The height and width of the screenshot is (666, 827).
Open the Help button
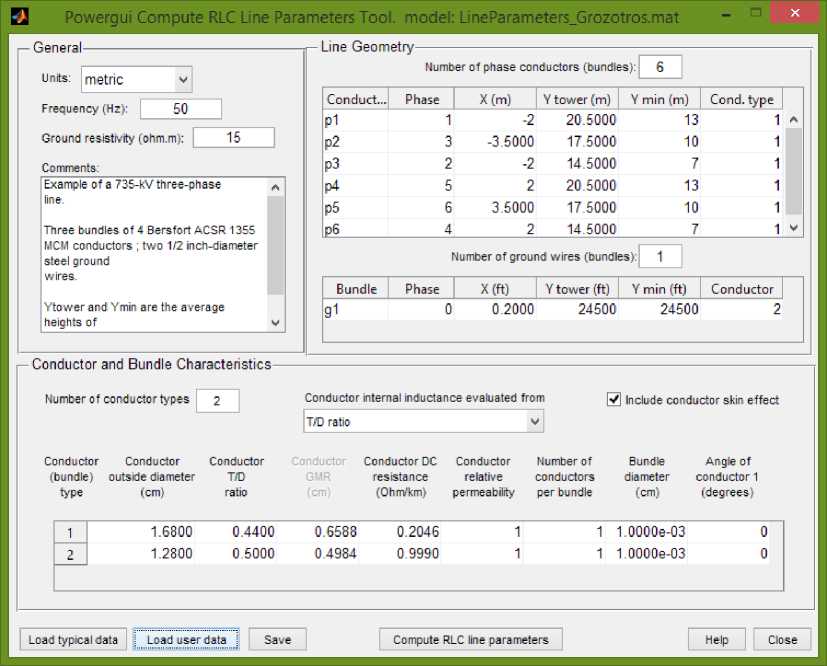pyautogui.click(x=716, y=640)
